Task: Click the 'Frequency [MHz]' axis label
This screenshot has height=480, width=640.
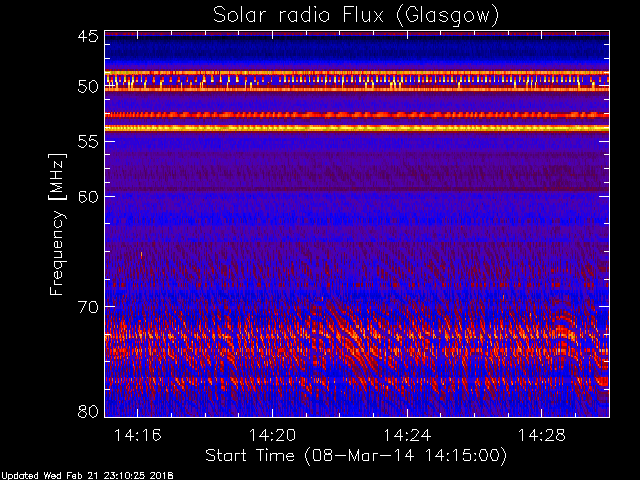Action: click(x=57, y=224)
